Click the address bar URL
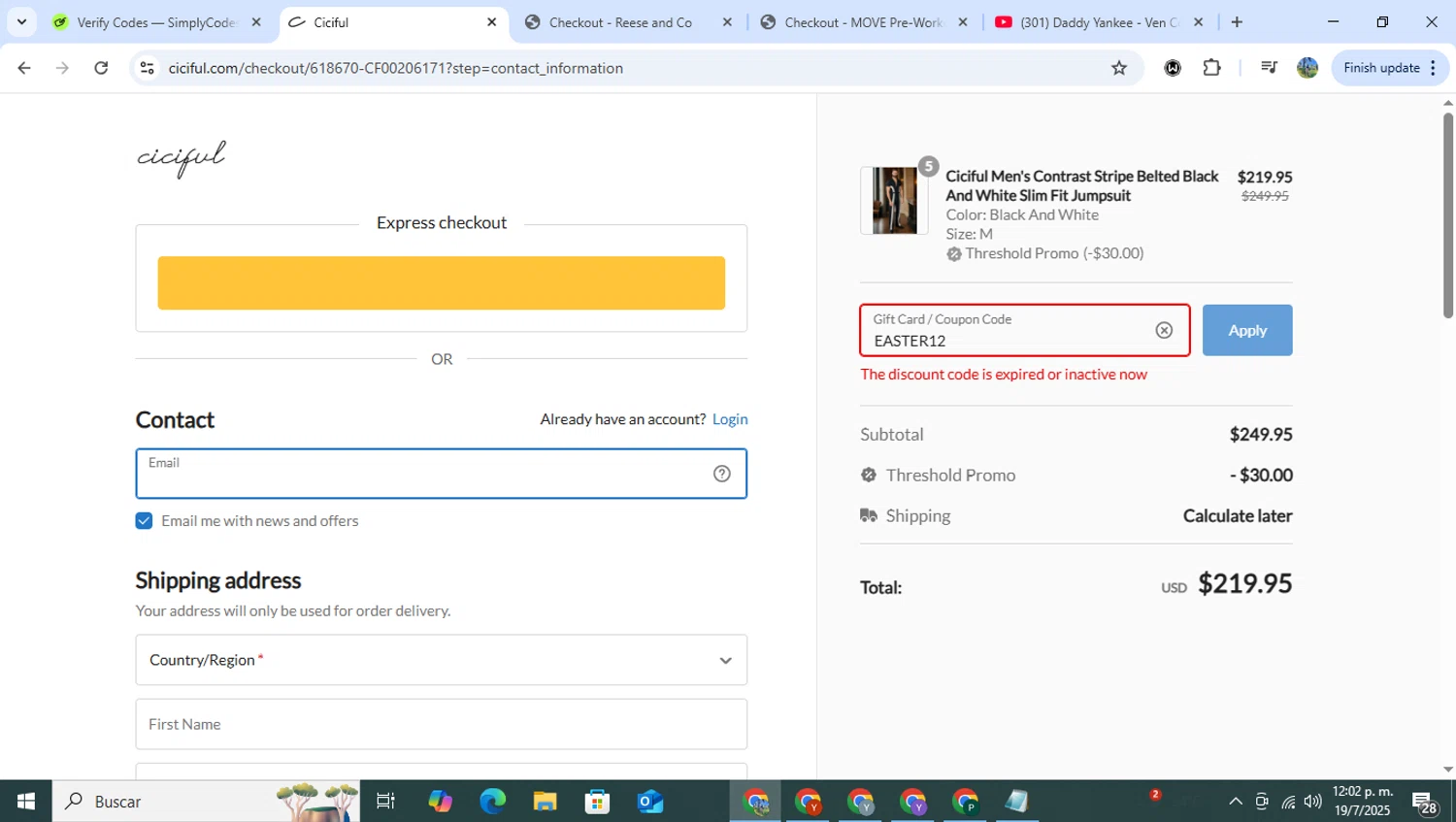Image resolution: width=1456 pixels, height=822 pixels. pos(395,68)
